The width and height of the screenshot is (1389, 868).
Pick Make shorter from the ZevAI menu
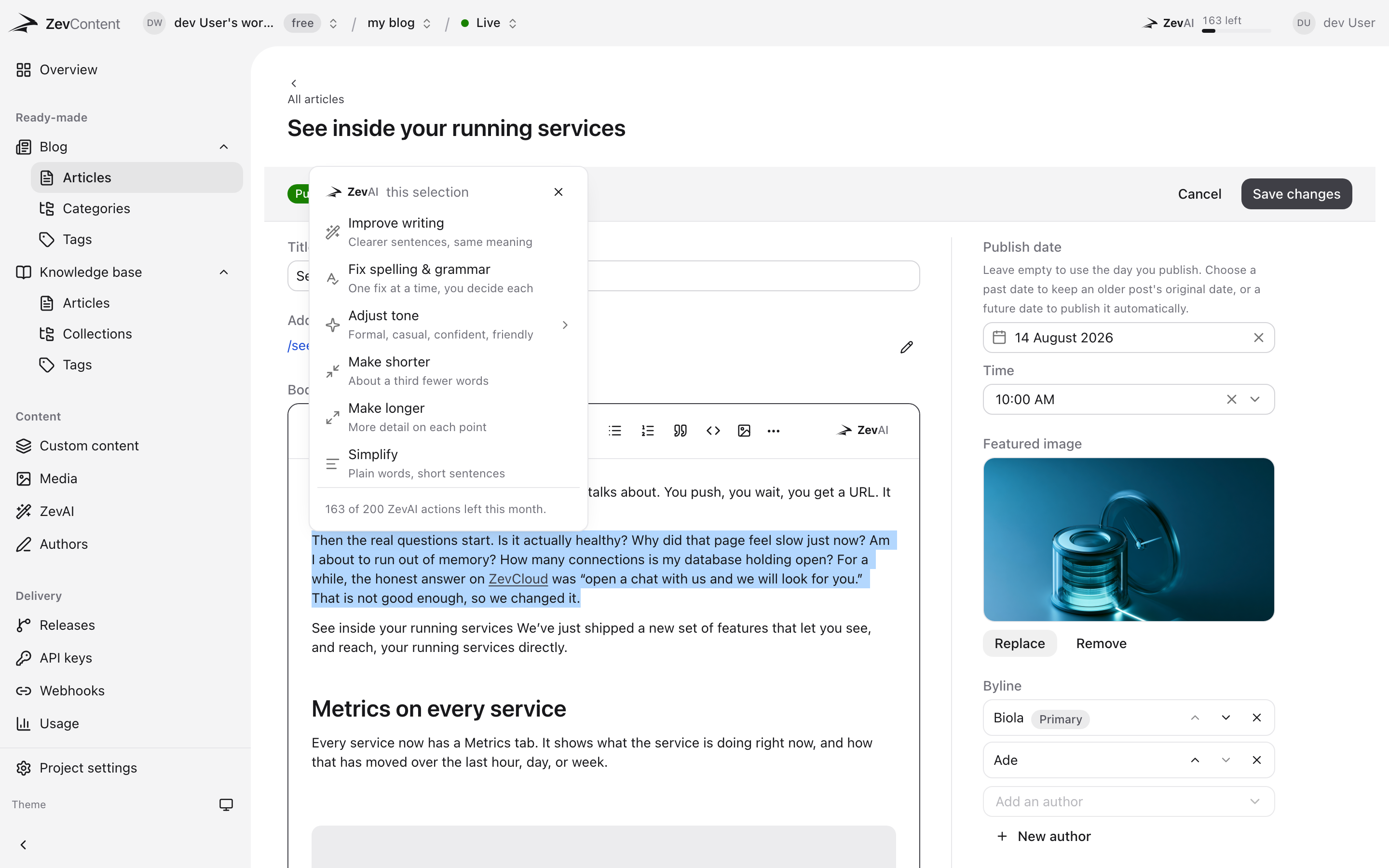click(448, 371)
